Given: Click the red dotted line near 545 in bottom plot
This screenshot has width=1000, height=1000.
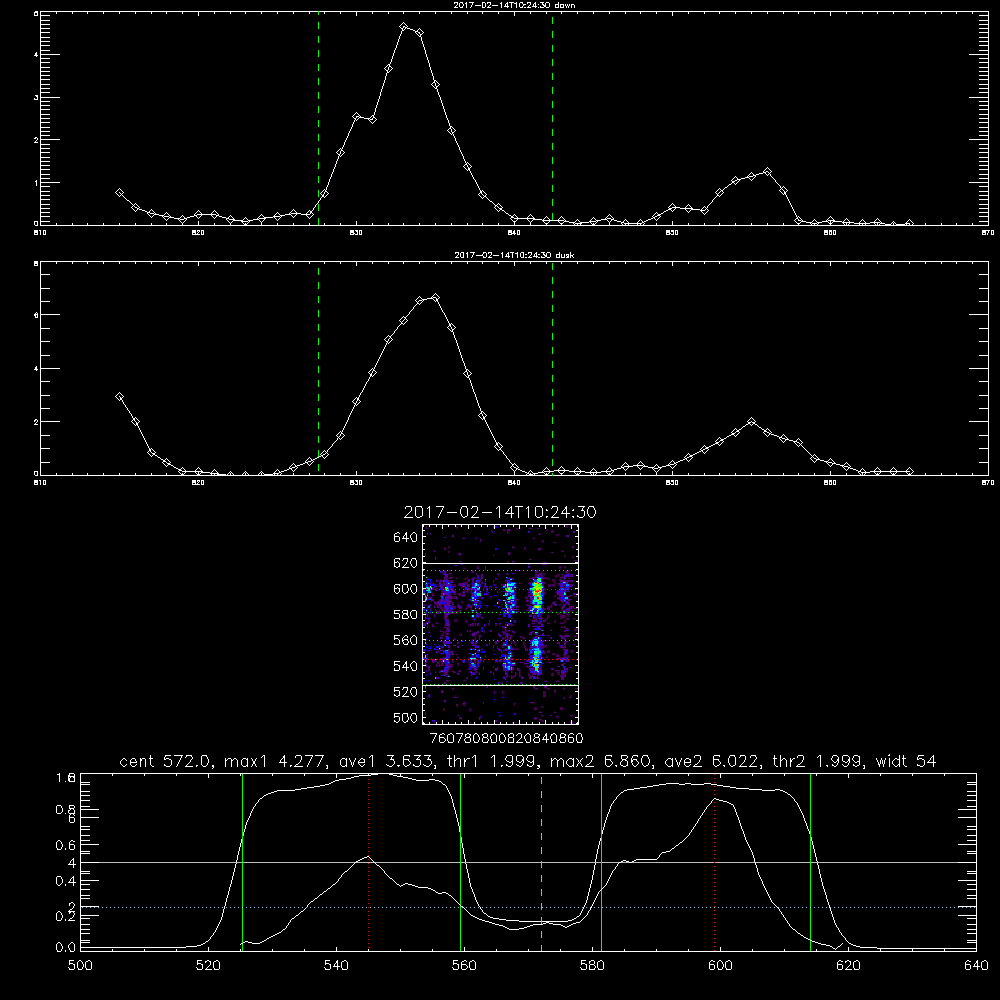Looking at the screenshot, I should 369,862.
